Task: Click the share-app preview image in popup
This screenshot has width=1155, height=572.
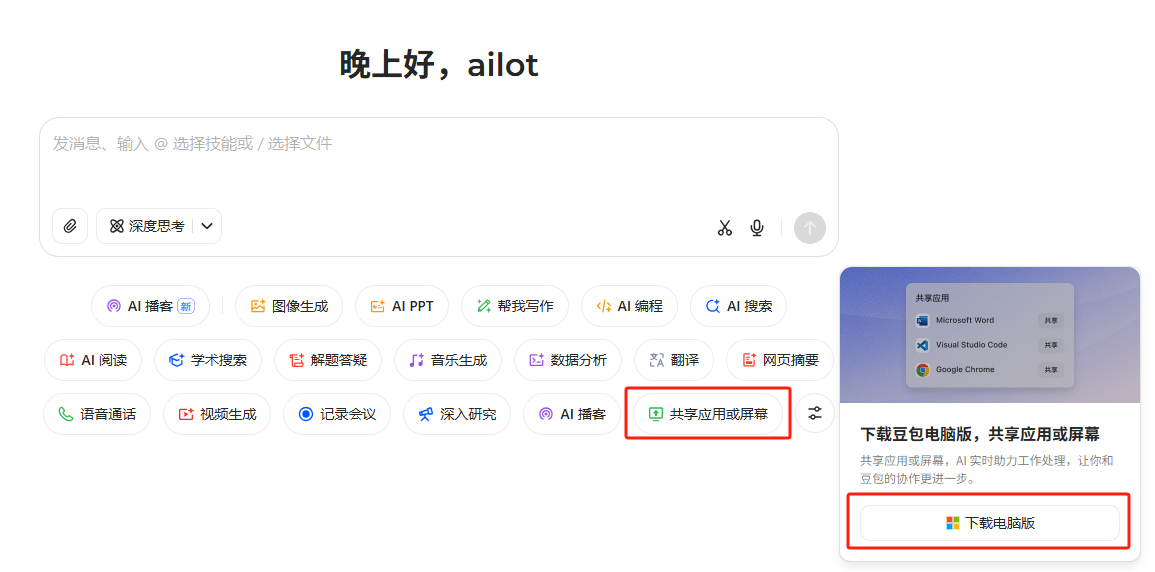Action: point(989,335)
